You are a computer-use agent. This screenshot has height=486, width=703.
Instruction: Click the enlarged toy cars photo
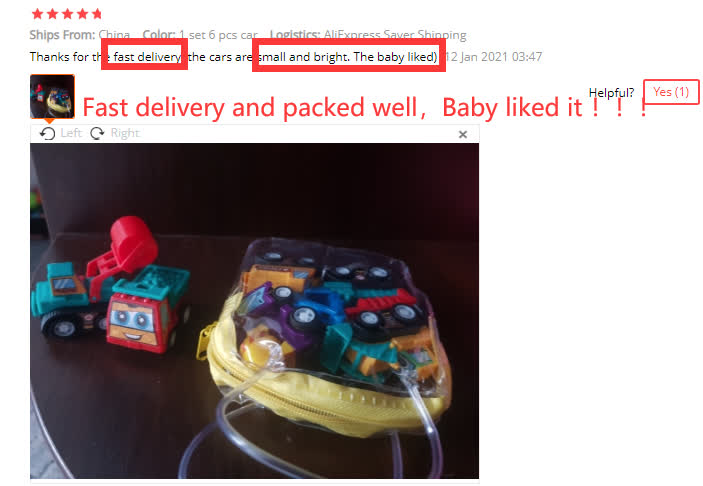click(x=254, y=311)
